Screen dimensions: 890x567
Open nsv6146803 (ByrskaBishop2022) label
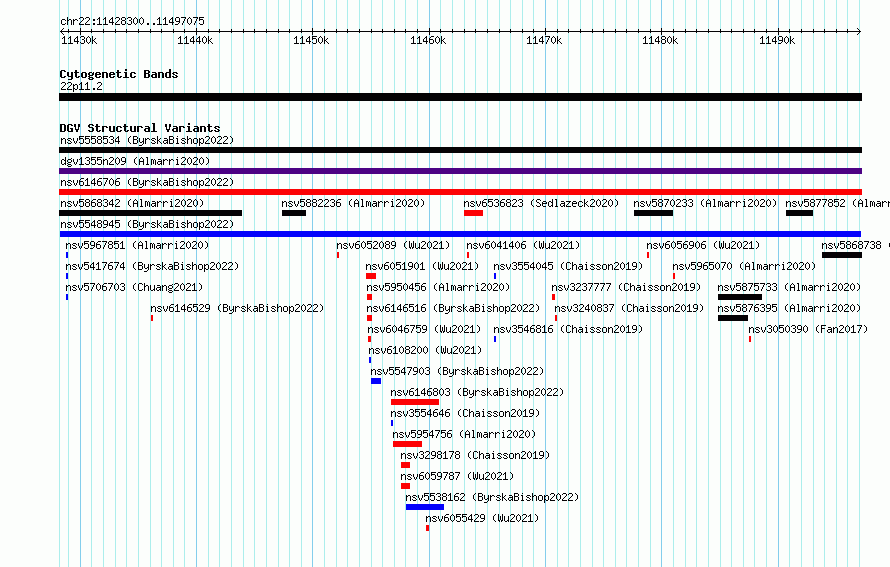[x=477, y=392]
